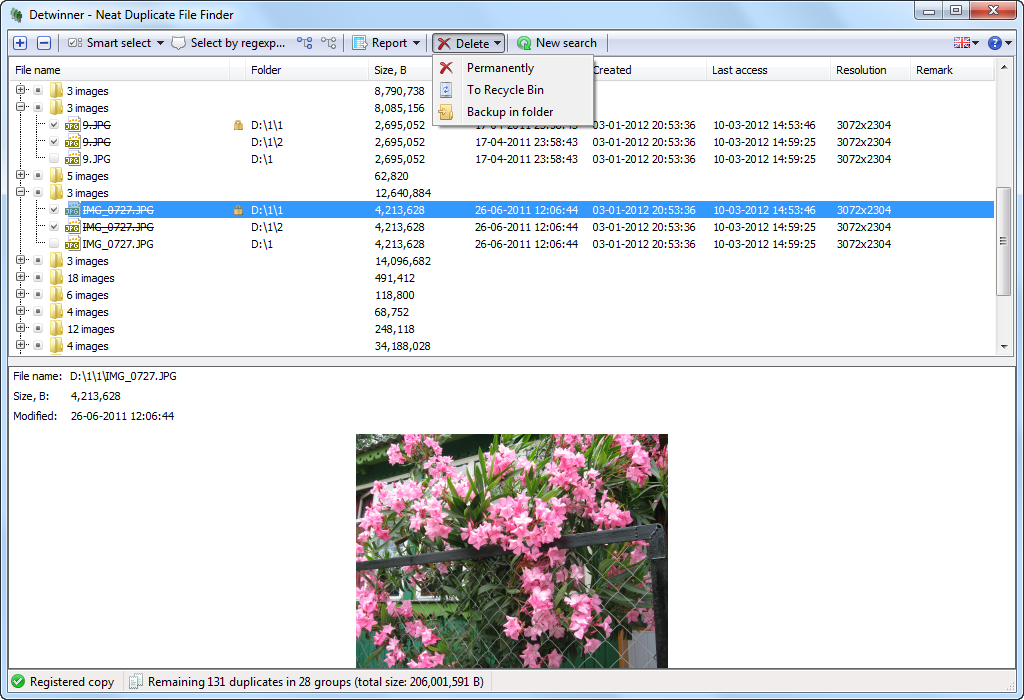
Task: Click the collapse all groups minus icon
Action: point(44,43)
